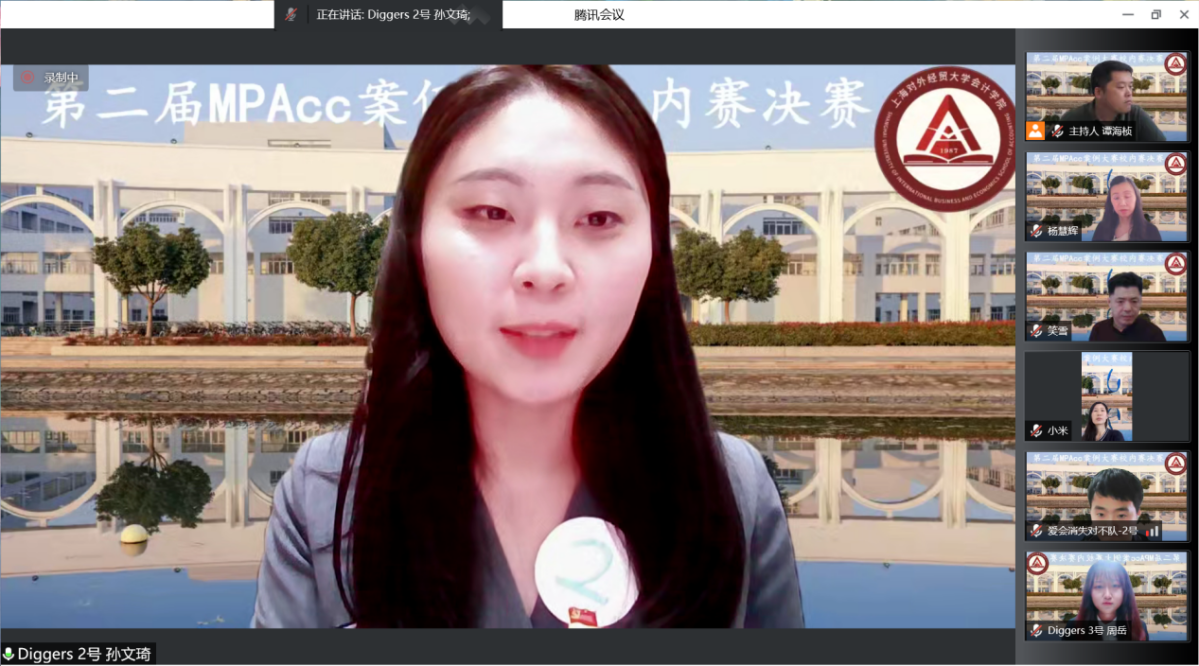The width and height of the screenshot is (1199, 666).
Task: Click the 正在讲话 Diggers 2号 speaker label
Action: (x=392, y=15)
